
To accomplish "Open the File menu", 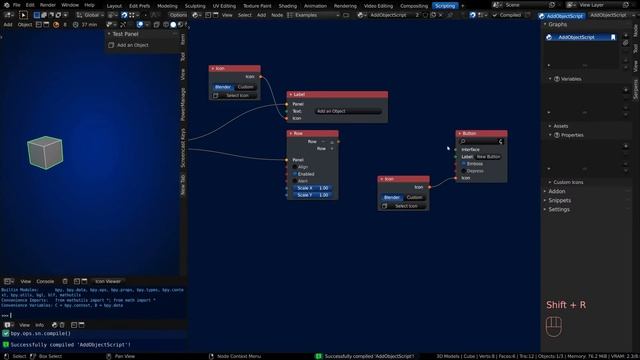I will [x=16, y=5].
